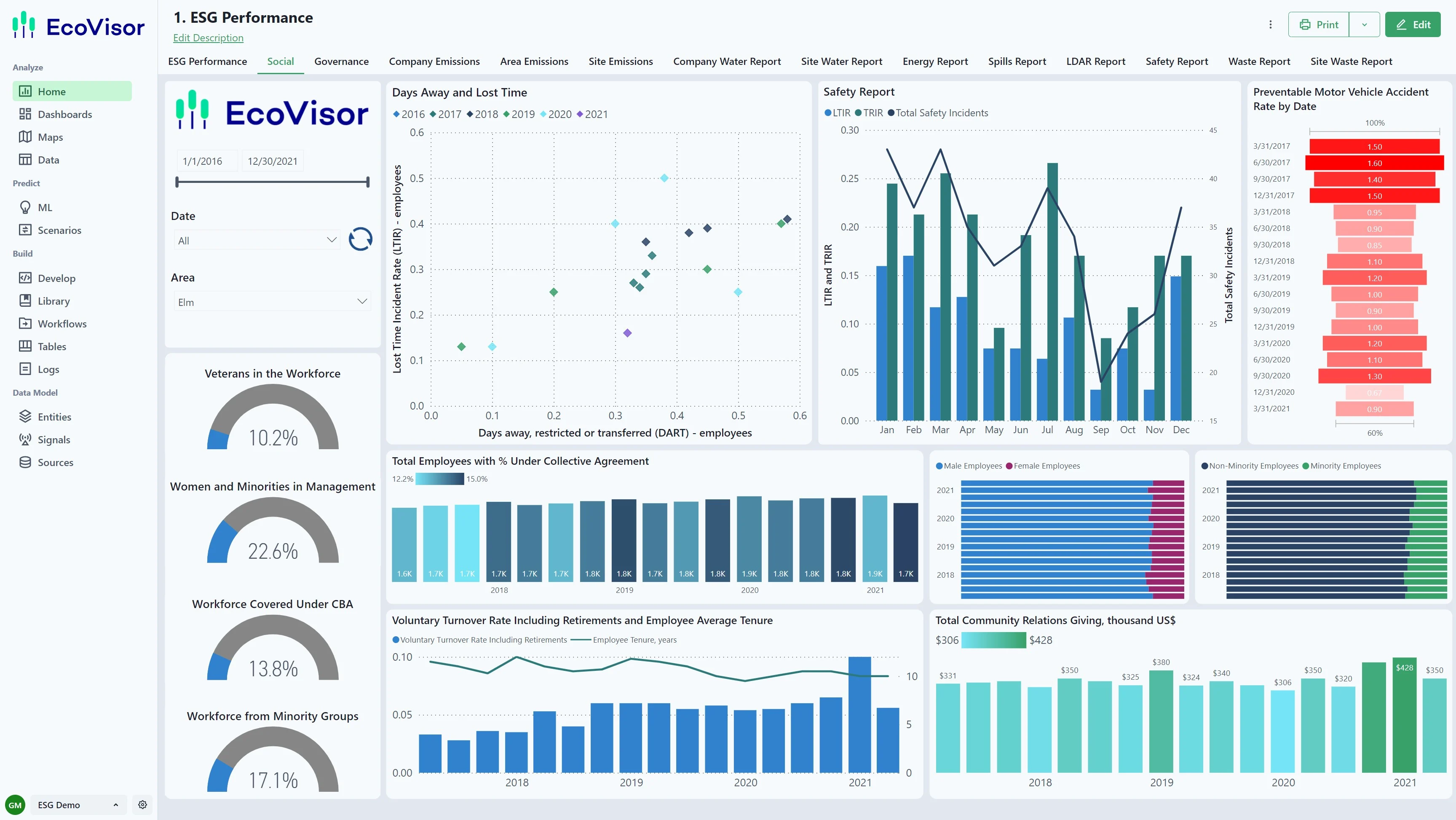Click the date range slider right handle
Screen dimensions: 1456x820
pyautogui.click(x=368, y=182)
